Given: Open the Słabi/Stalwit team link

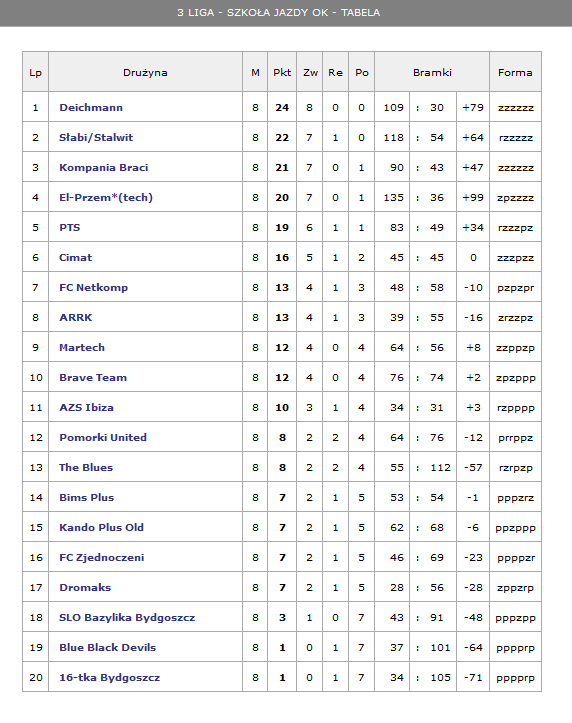Looking at the screenshot, I should click(96, 137).
